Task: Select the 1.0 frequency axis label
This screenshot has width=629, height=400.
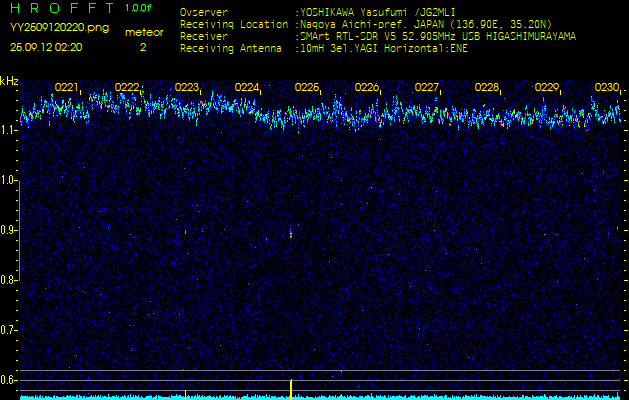Action: click(x=9, y=181)
